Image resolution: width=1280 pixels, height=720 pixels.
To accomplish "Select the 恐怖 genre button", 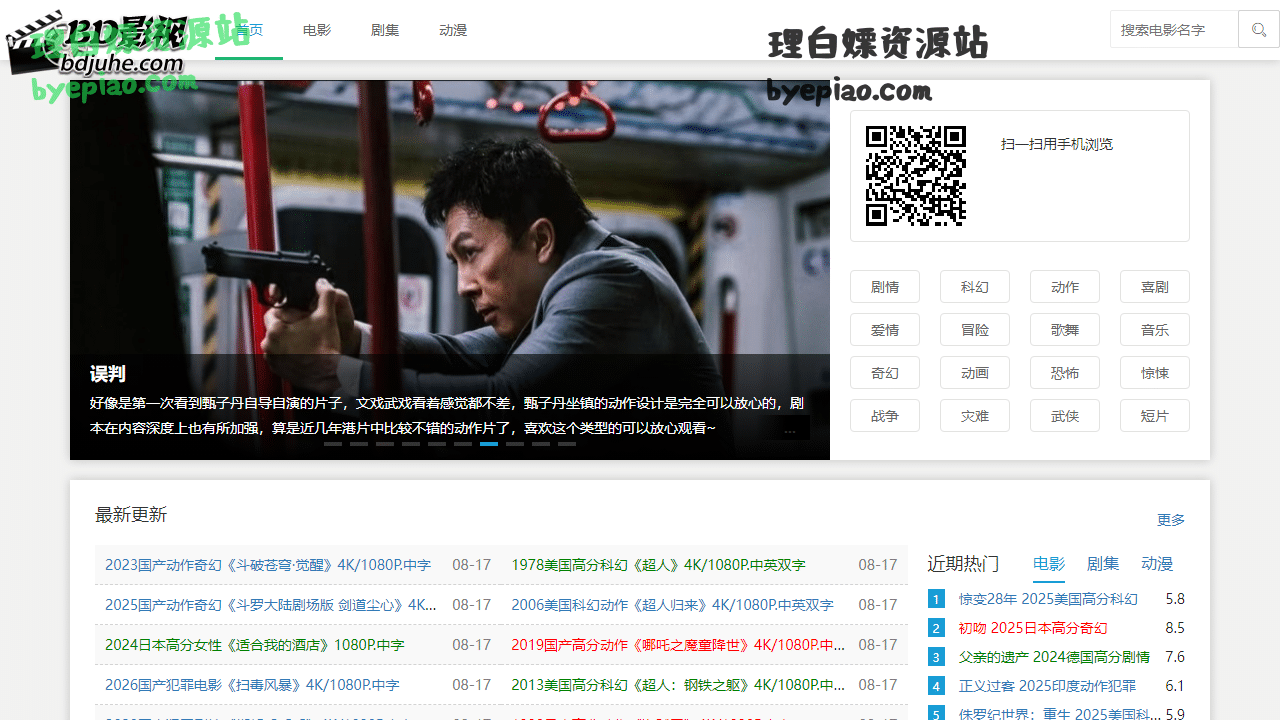I will coord(1065,373).
